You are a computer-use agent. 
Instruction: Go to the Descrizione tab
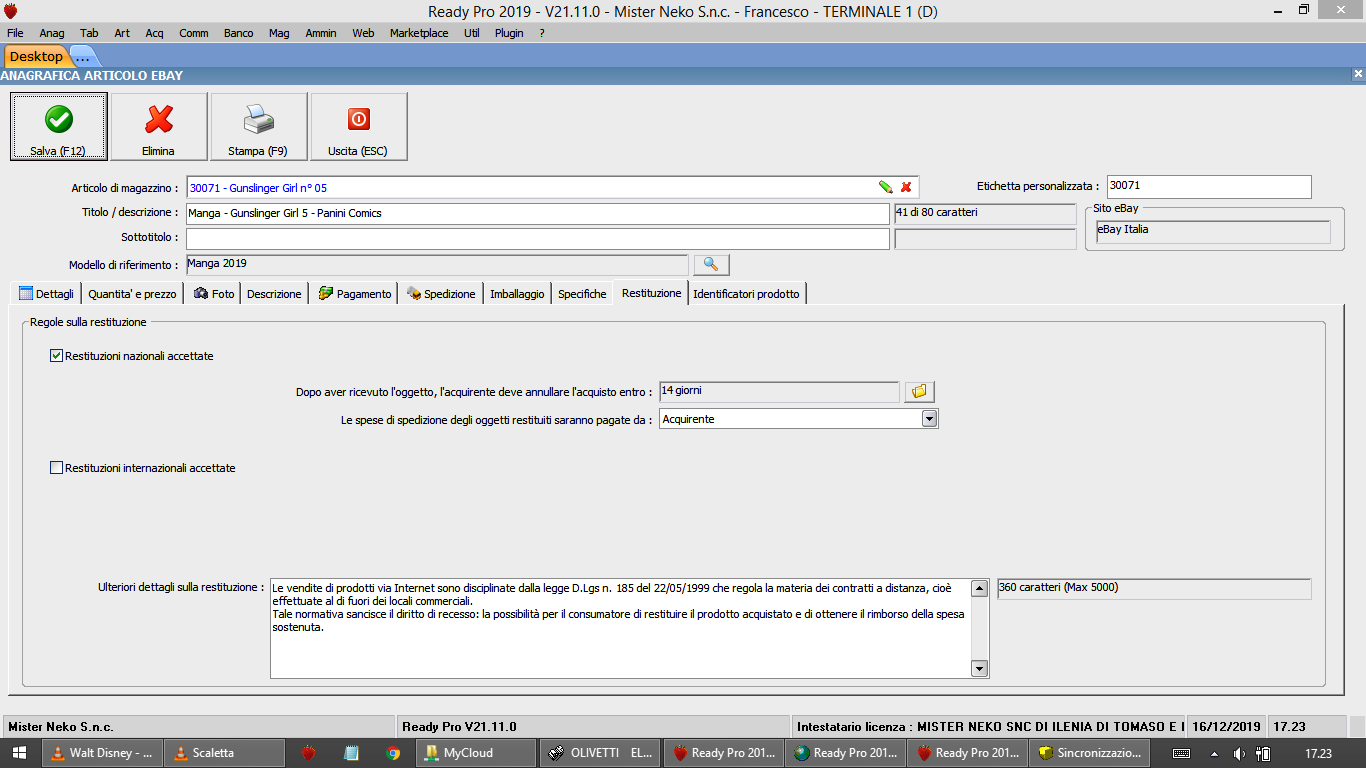pos(274,294)
